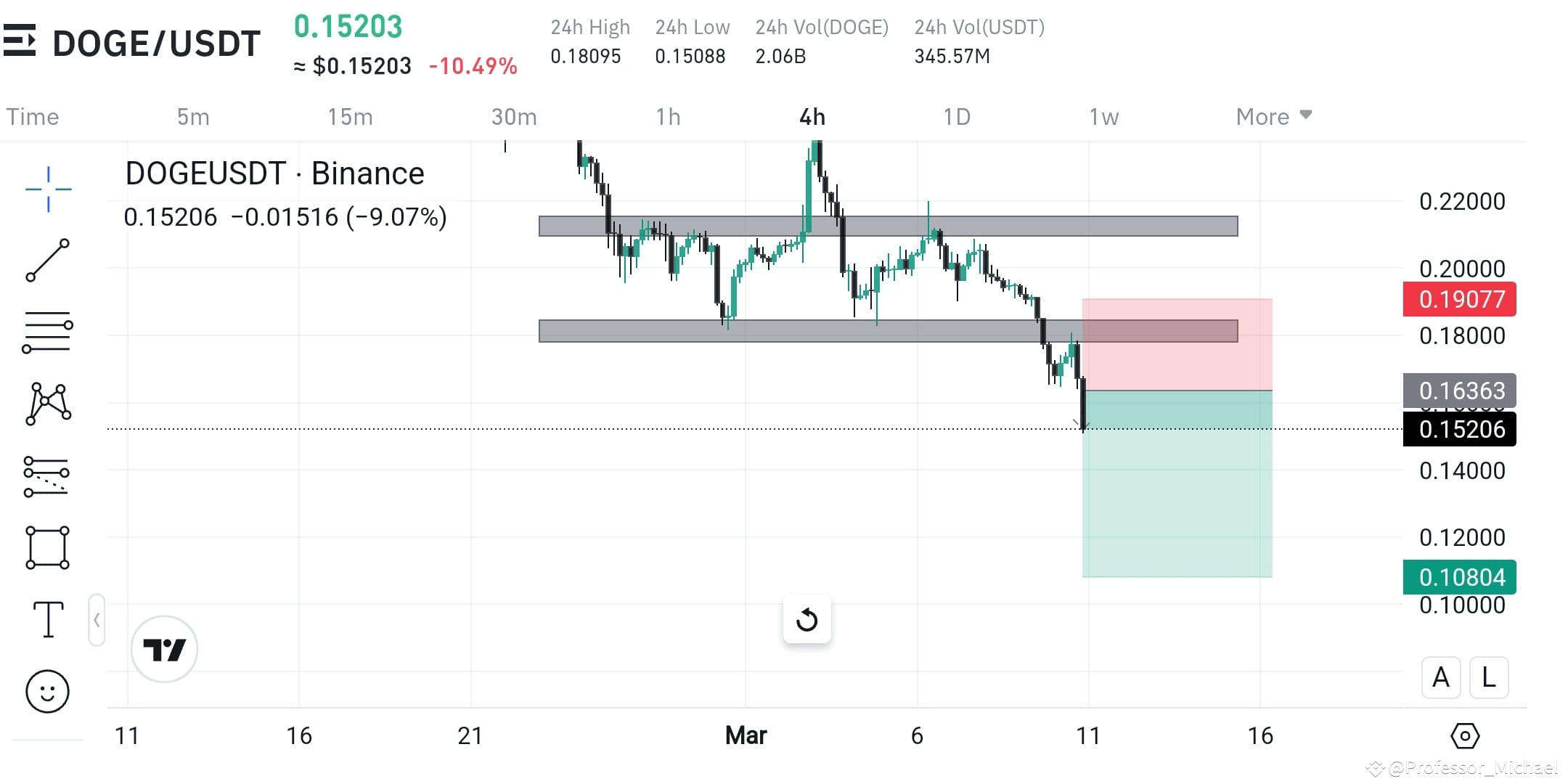Open the chart style settings icon
The image size is (1568, 784).
[x=1466, y=735]
